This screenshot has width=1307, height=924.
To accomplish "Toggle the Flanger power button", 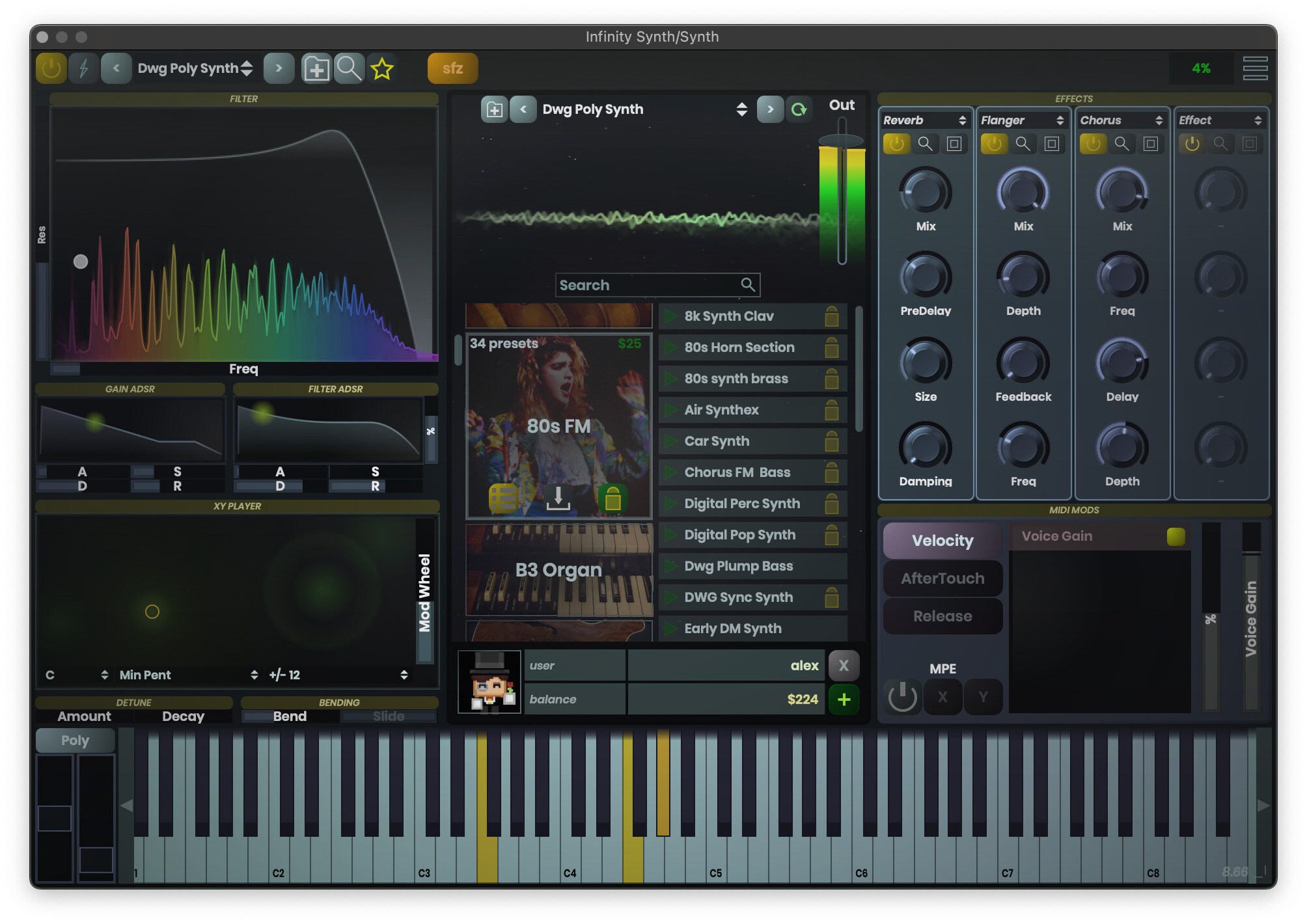I will point(994,144).
